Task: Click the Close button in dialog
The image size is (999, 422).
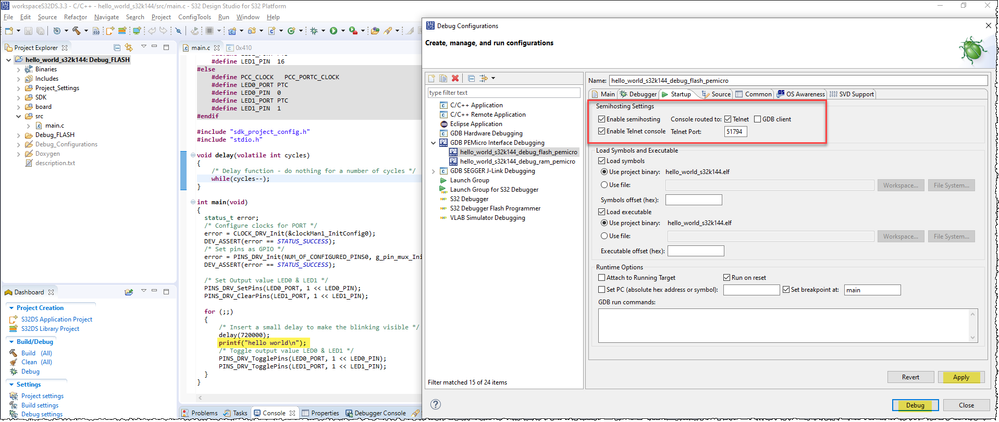Action: pos(966,405)
